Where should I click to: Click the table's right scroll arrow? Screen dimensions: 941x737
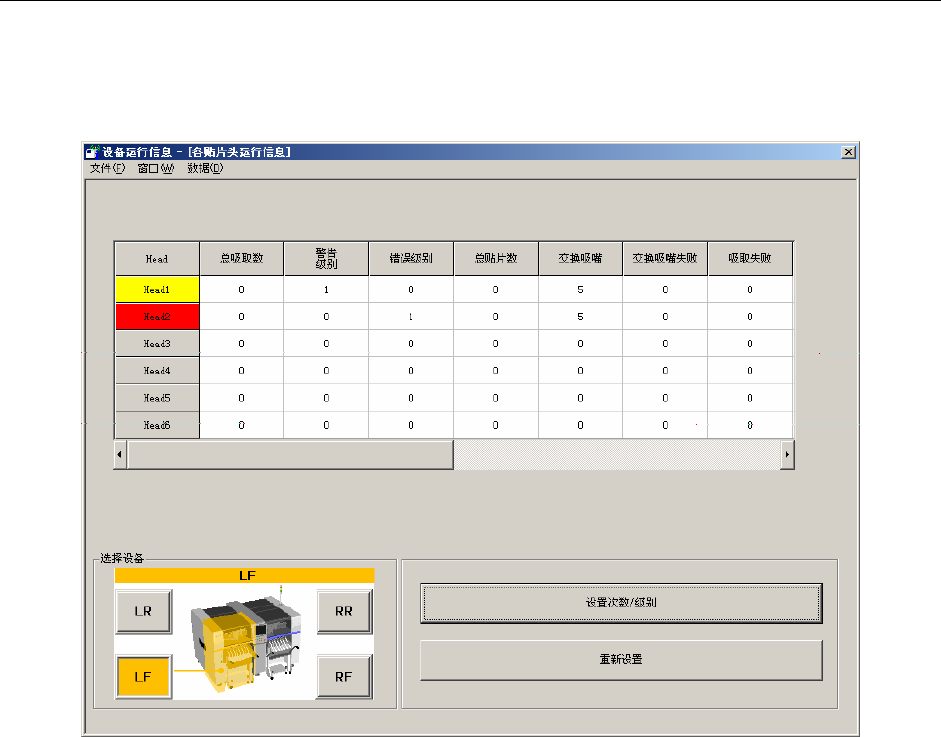point(787,454)
